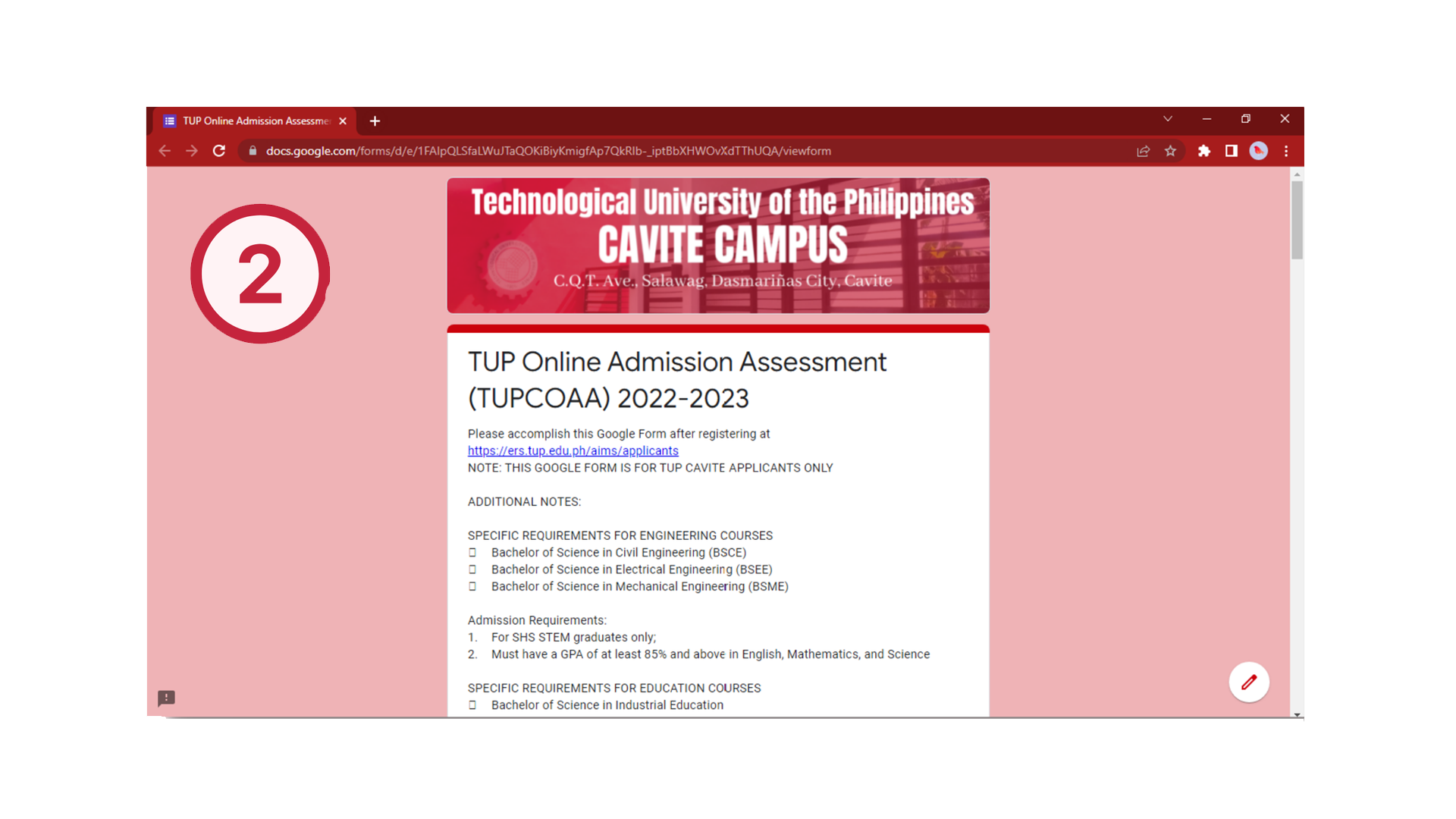This screenshot has height=819, width=1456.
Task: Click "ADDITIONAL NOTES:" text
Action: [x=524, y=501]
